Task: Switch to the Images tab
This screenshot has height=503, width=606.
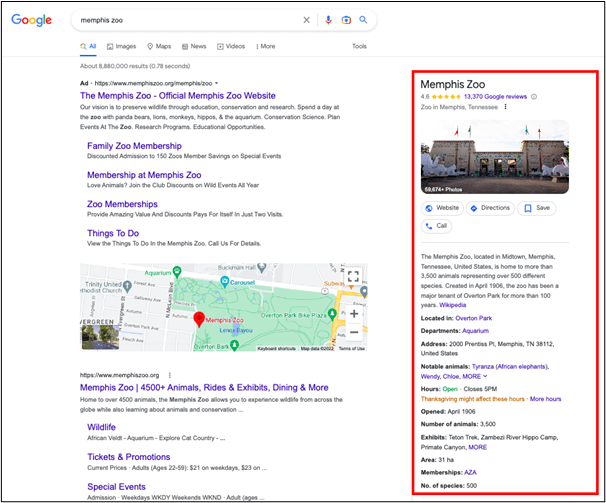Action: pos(121,46)
